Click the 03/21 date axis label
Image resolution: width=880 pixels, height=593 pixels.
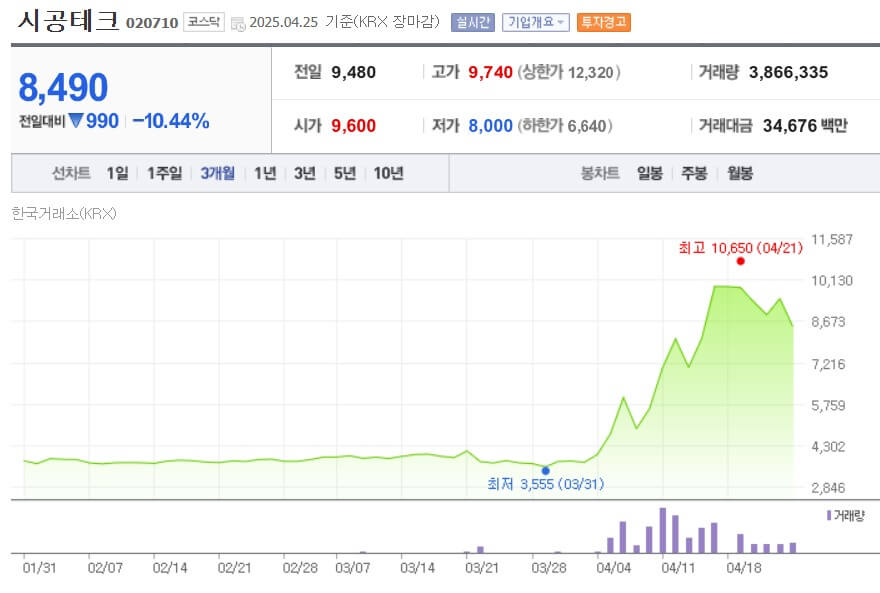click(x=482, y=568)
